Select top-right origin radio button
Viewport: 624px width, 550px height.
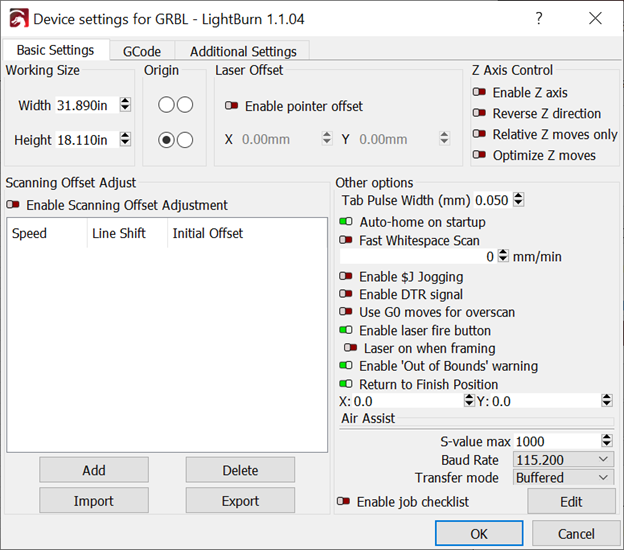click(185, 105)
